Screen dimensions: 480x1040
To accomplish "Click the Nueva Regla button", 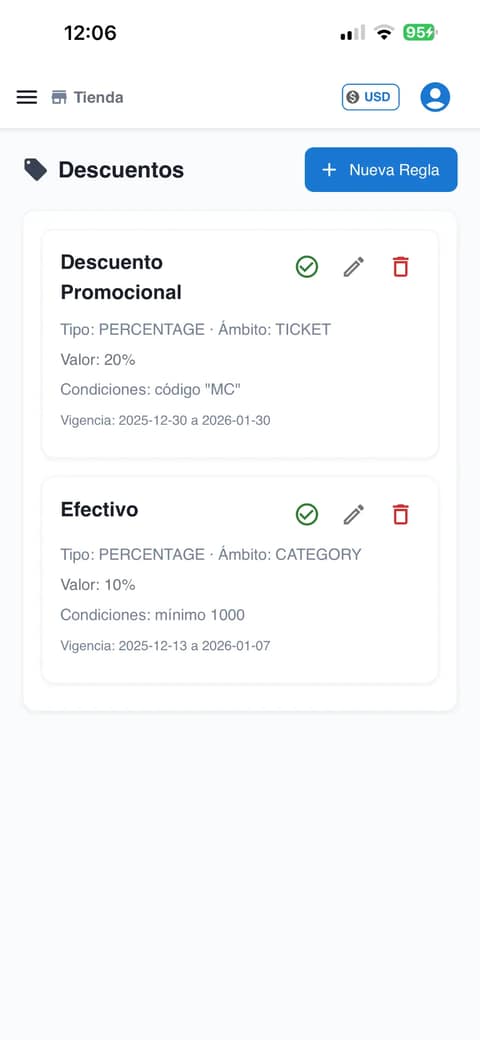I will [x=381, y=170].
